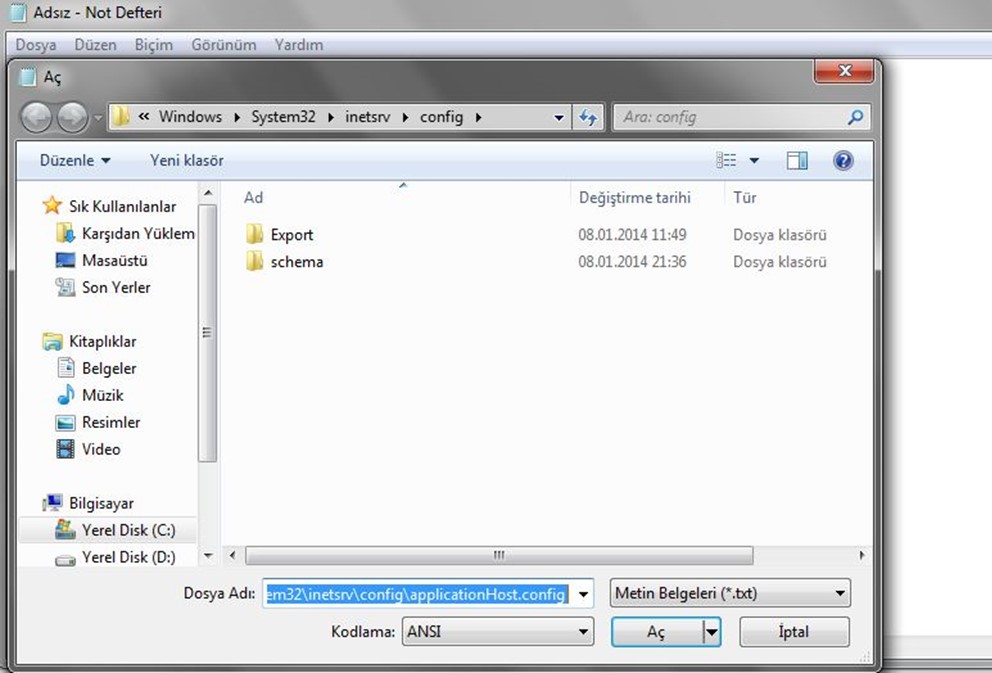Screen dimensions: 992x673
Task: Expand the arrow after Windows in path
Action: [237, 117]
